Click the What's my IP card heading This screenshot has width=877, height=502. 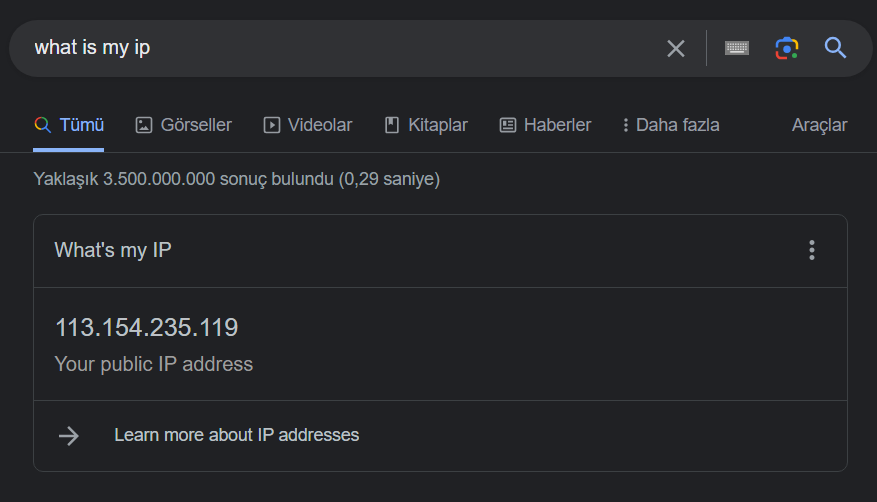(x=113, y=250)
